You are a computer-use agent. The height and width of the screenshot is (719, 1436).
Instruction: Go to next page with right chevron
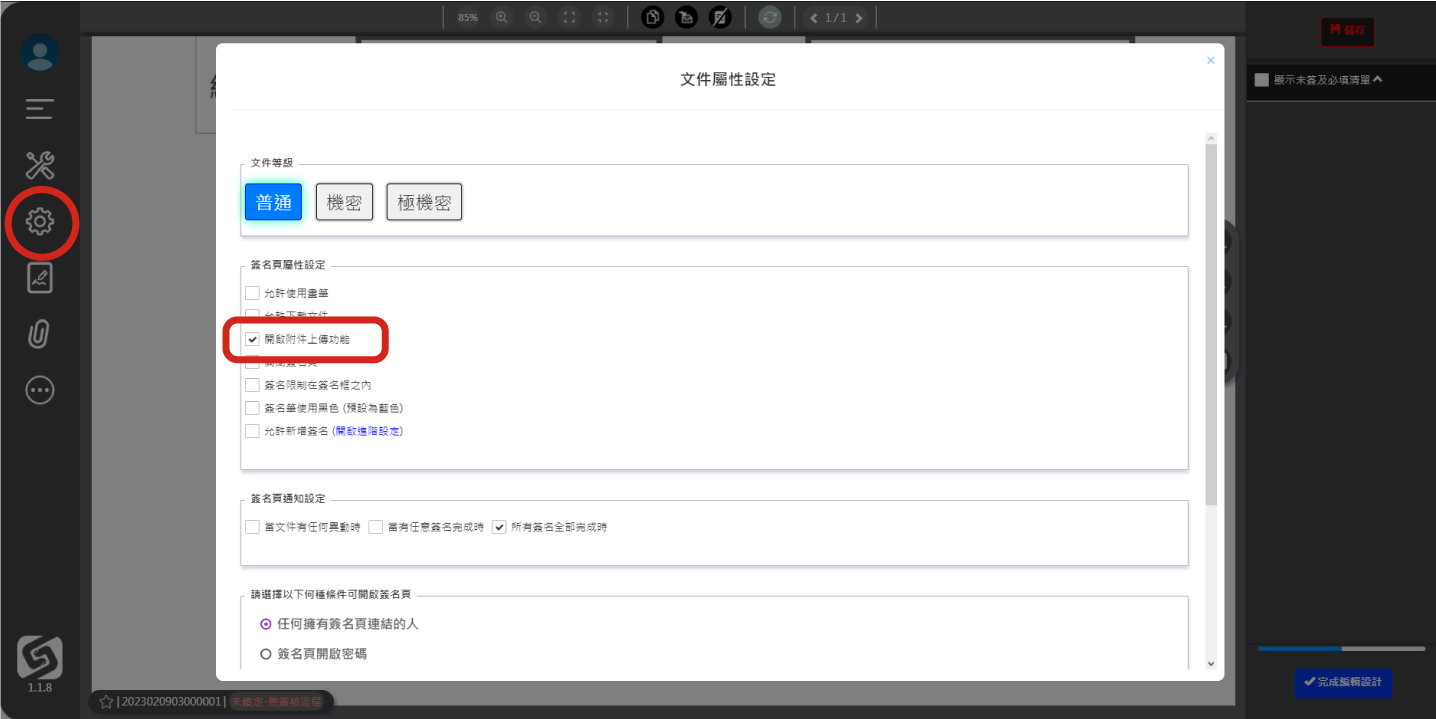tap(859, 18)
